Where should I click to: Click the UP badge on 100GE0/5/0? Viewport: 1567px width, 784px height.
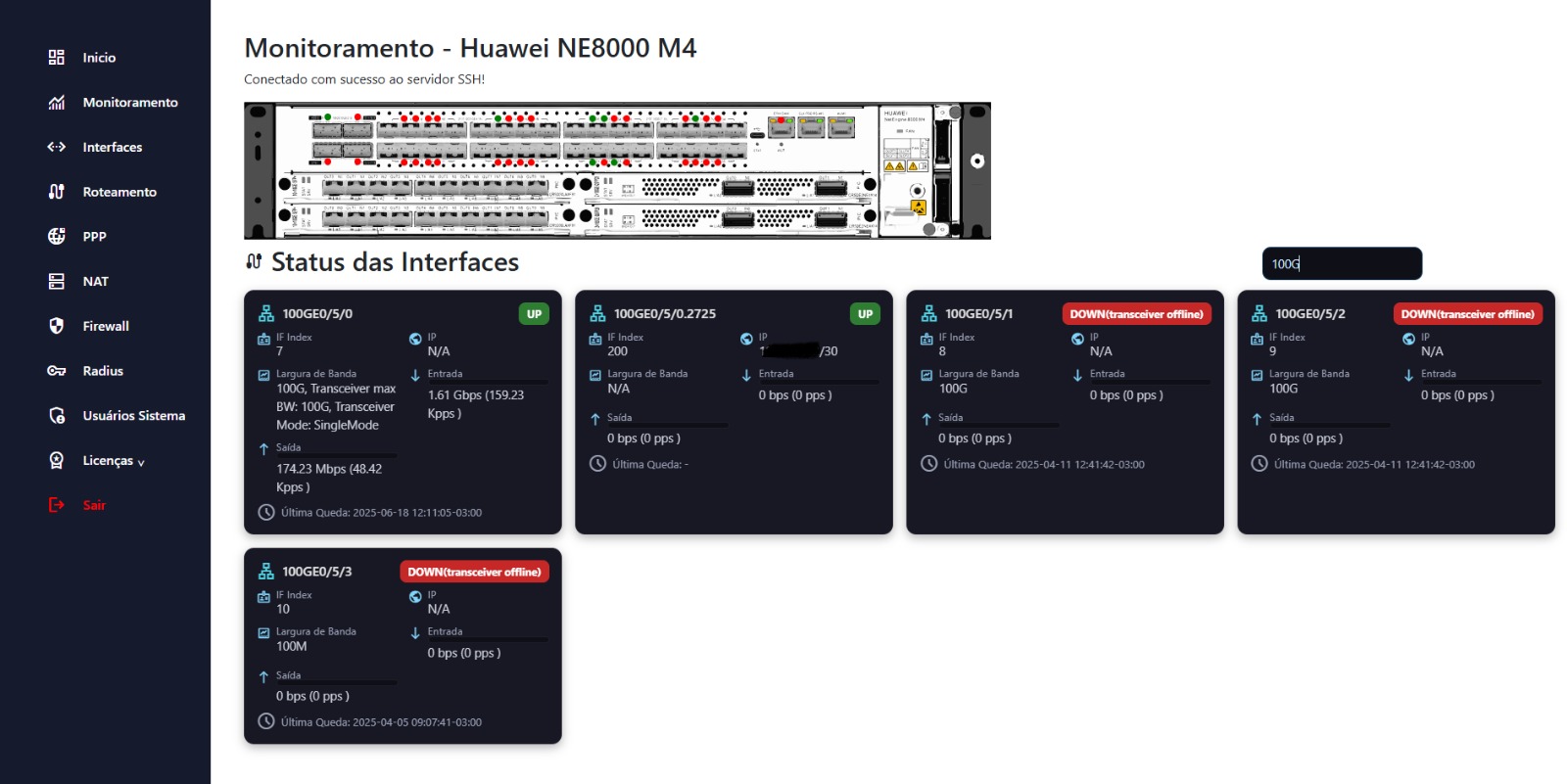pos(534,314)
